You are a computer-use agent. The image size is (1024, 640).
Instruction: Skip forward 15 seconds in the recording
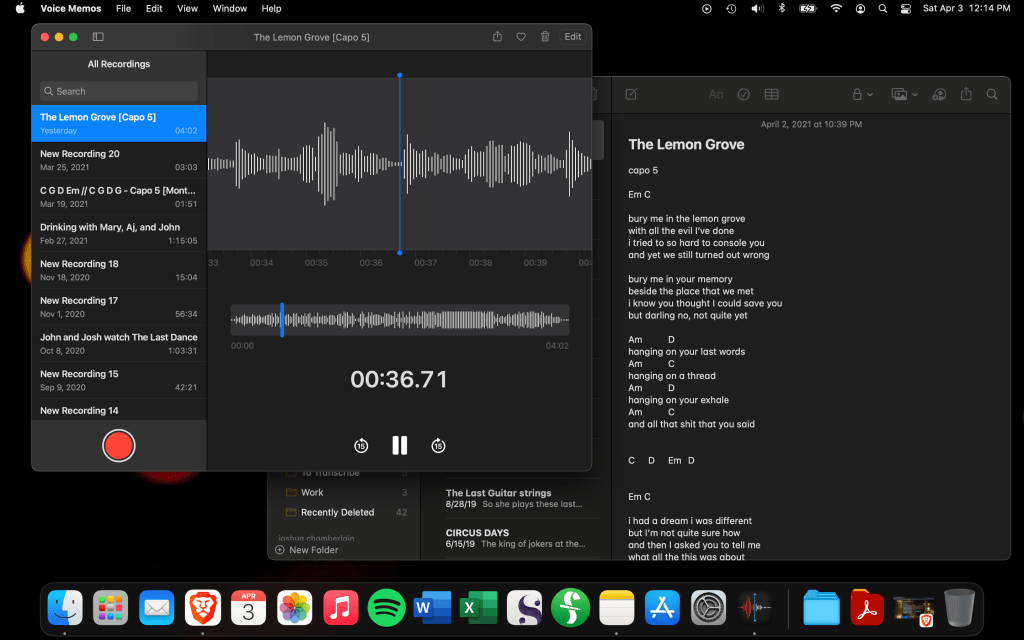(x=438, y=446)
